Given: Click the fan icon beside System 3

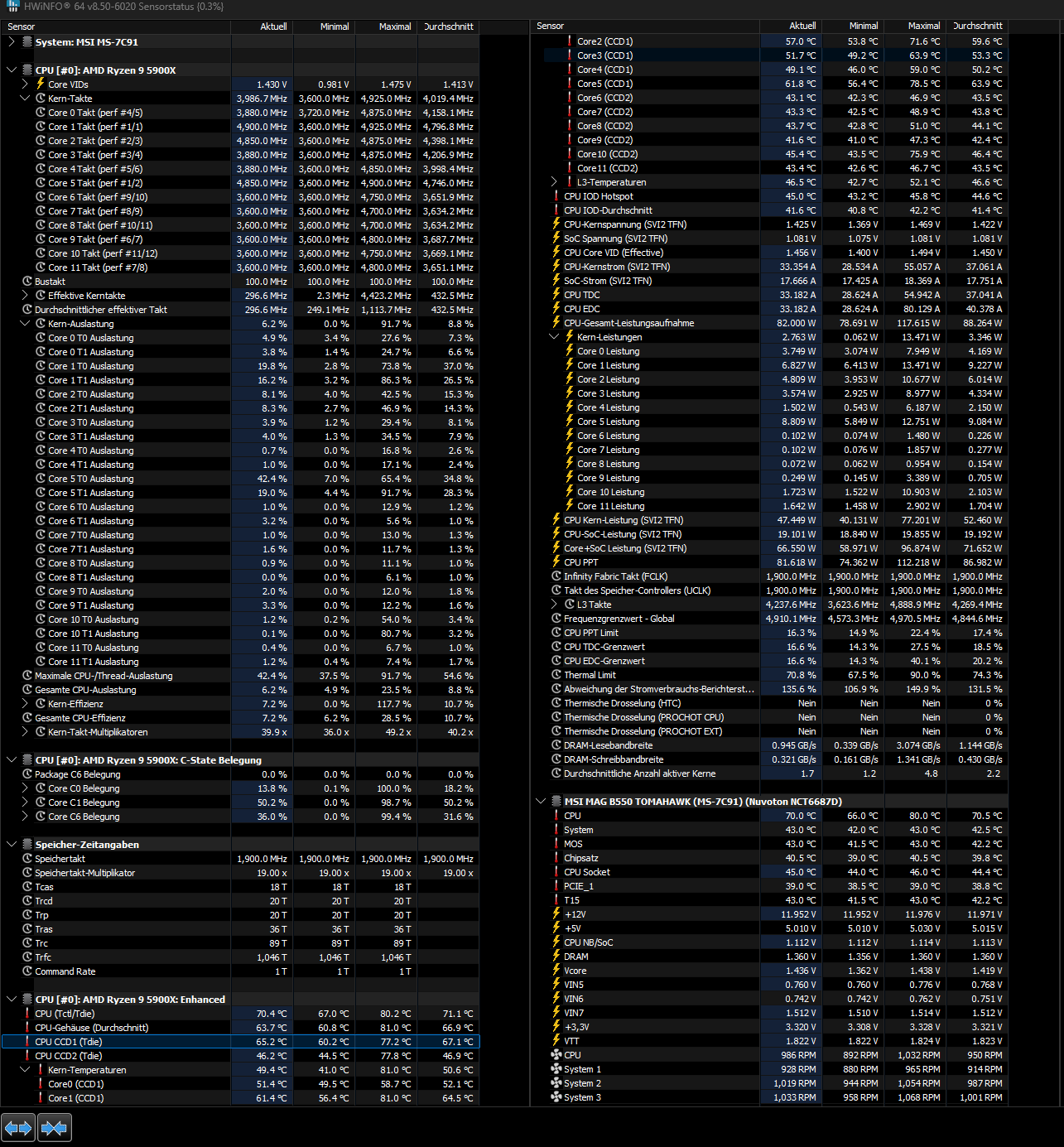Looking at the screenshot, I should point(556,1097).
